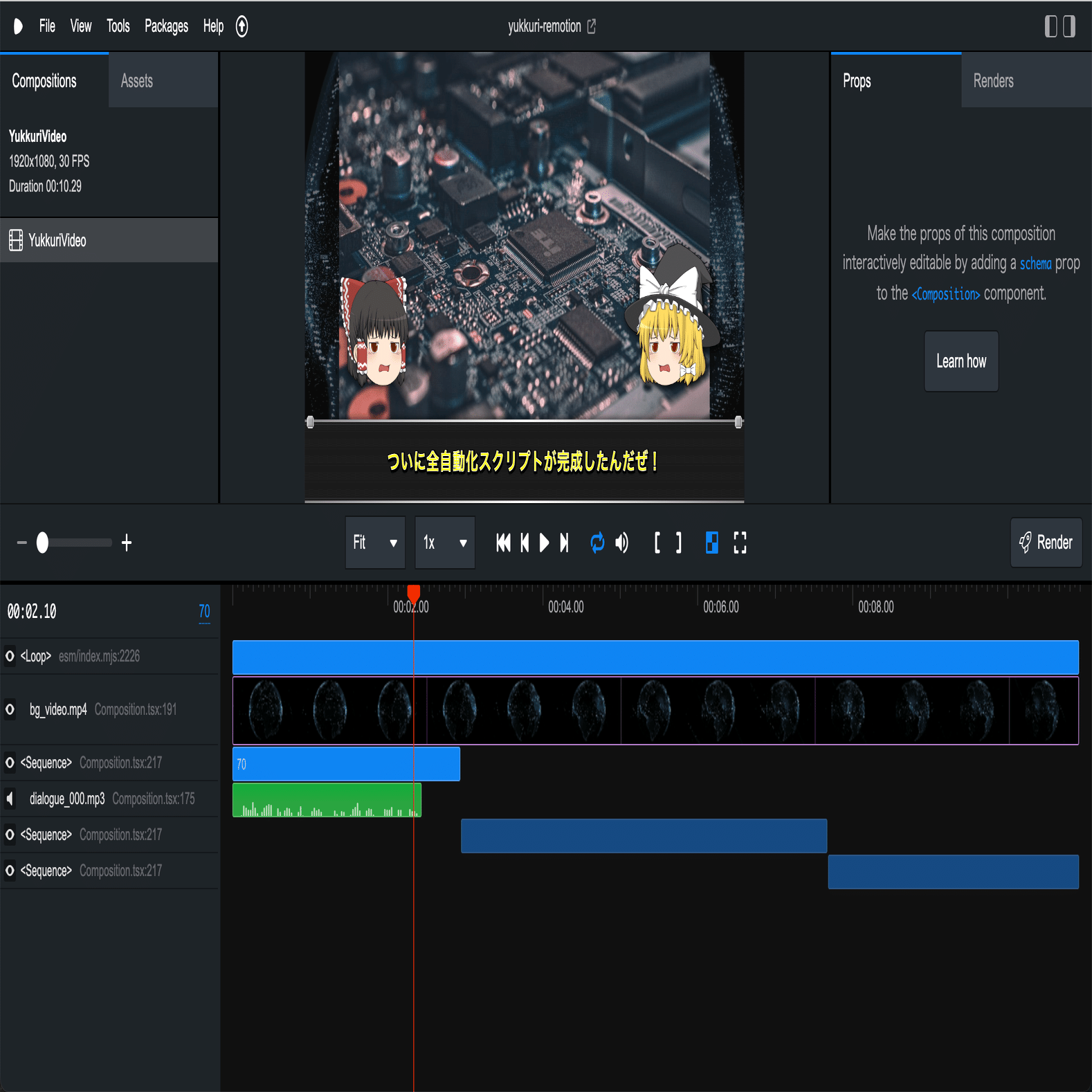Hide the Sequence track above dialogue_000.mp3
Screen dimensions: 1092x1092
click(x=10, y=763)
